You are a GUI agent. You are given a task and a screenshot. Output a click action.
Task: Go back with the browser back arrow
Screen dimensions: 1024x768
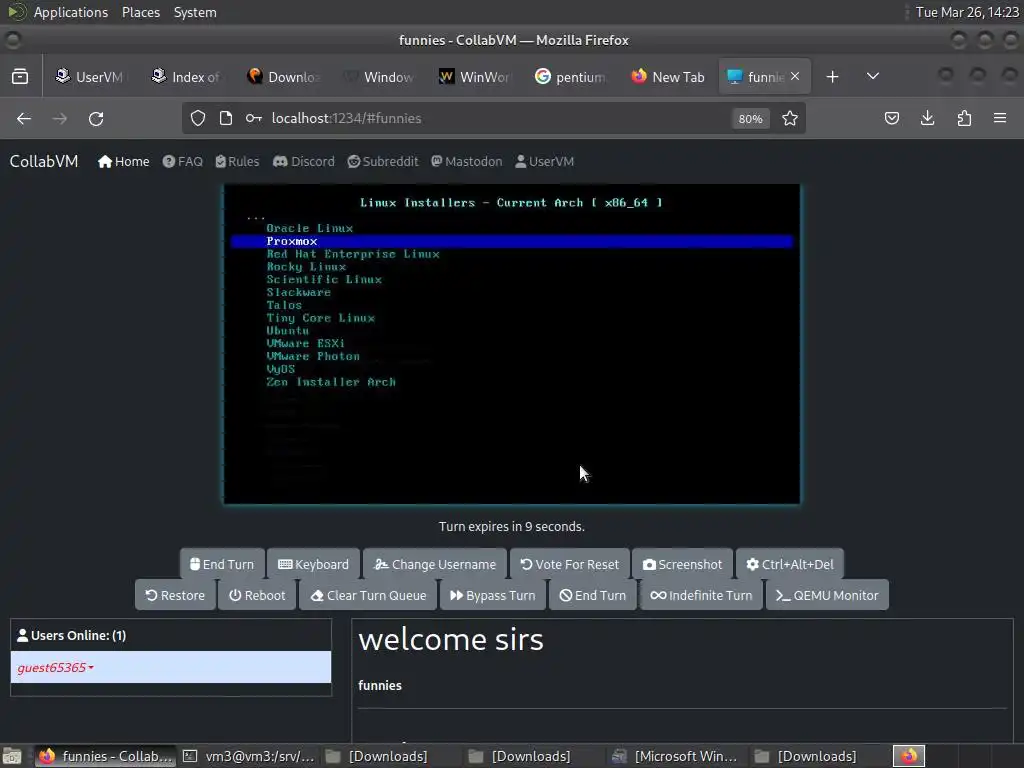click(24, 118)
